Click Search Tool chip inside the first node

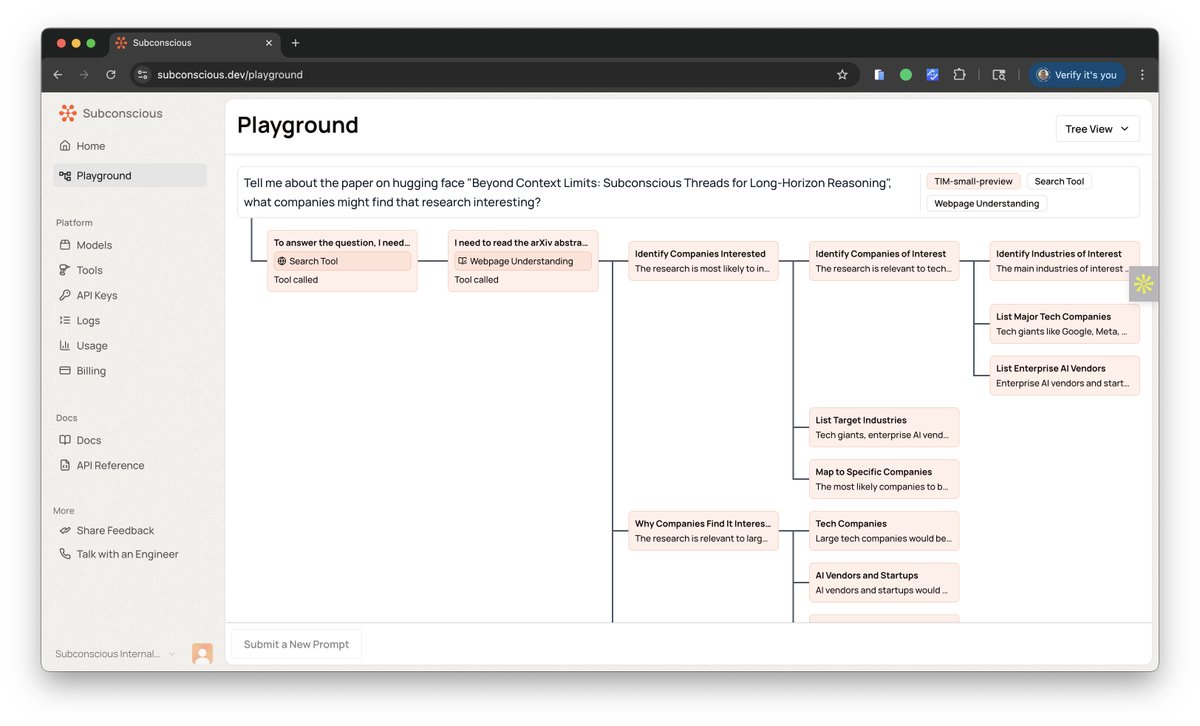pos(342,261)
